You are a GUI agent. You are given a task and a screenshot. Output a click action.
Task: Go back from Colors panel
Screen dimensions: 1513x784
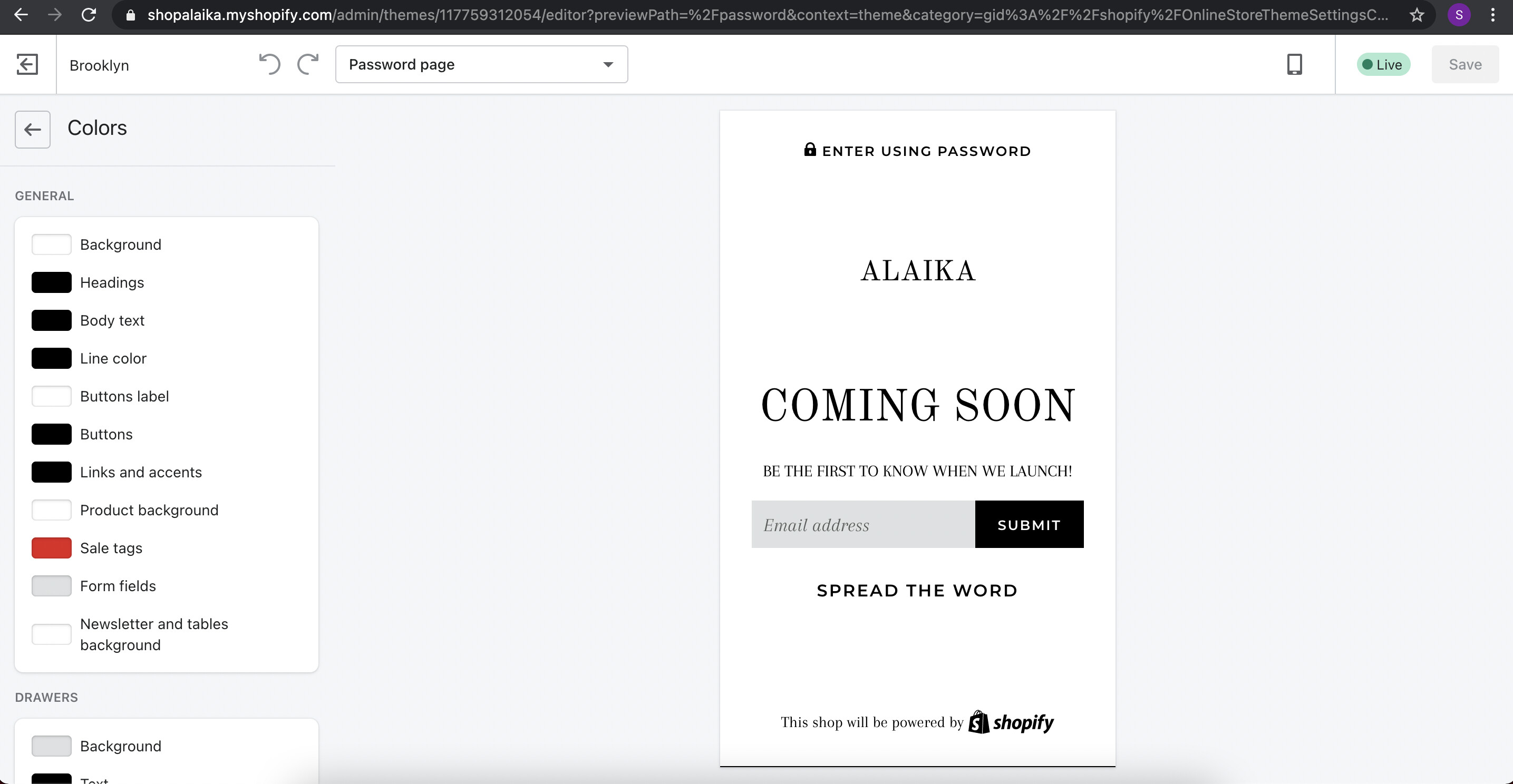pyautogui.click(x=32, y=129)
